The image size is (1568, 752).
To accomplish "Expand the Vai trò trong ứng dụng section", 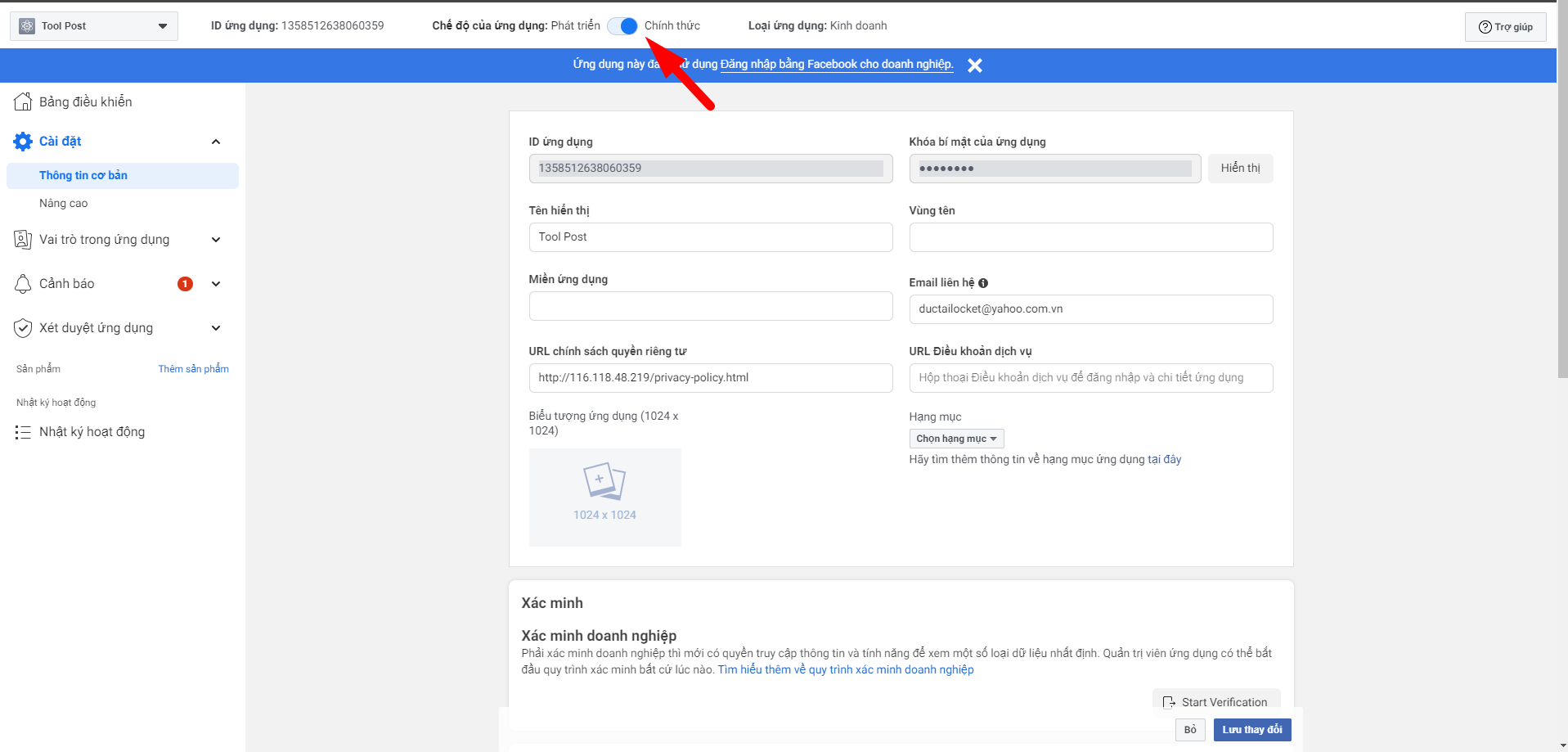I will 216,240.
